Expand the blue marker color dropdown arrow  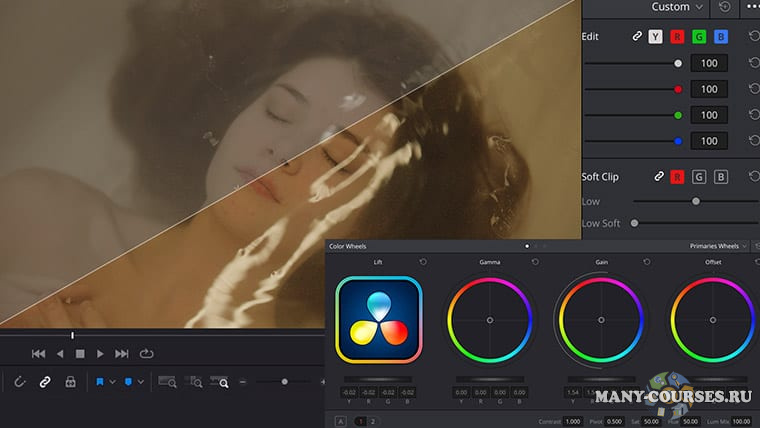pos(141,382)
